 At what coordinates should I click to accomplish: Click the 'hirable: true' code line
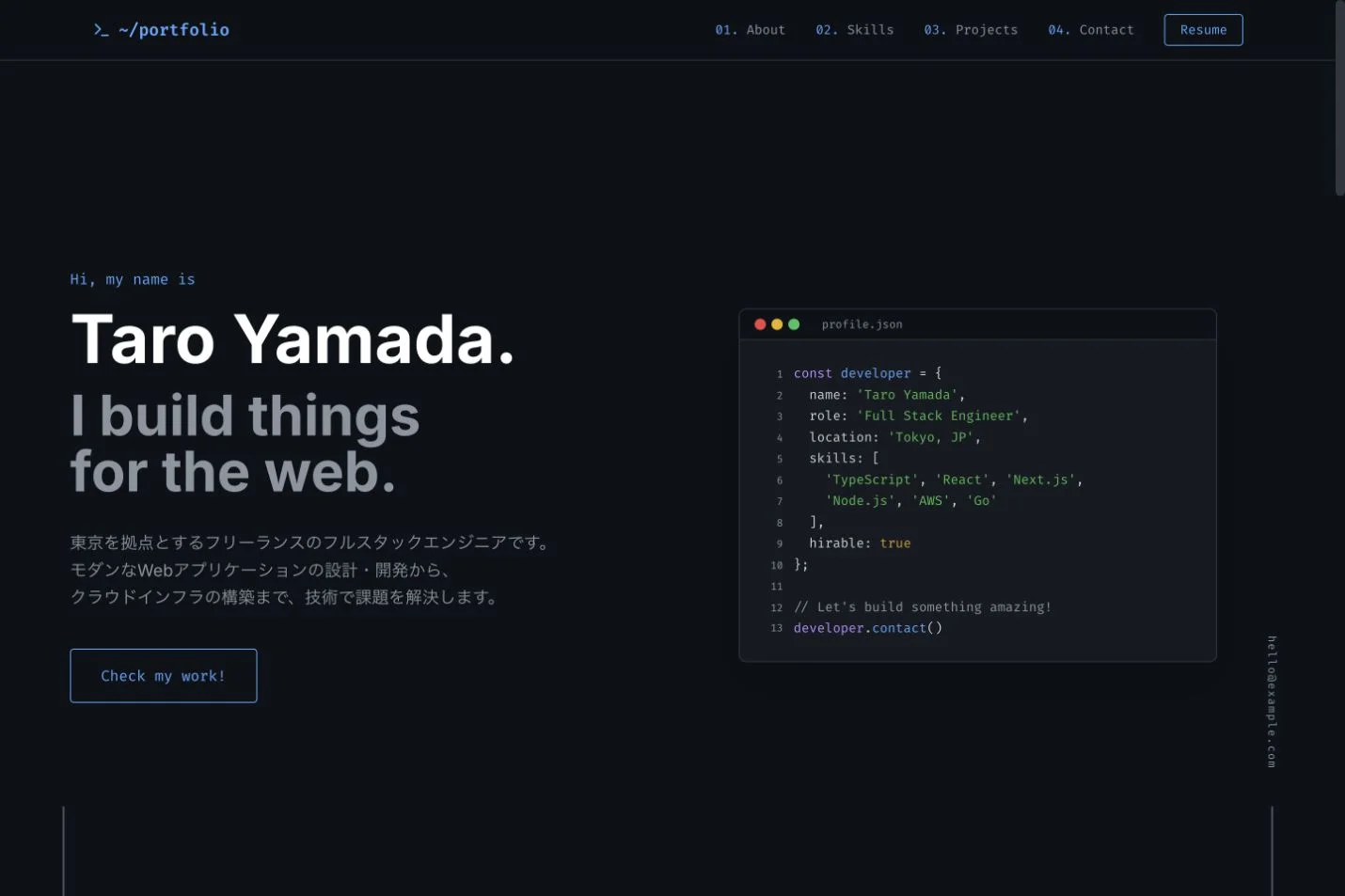pos(860,543)
